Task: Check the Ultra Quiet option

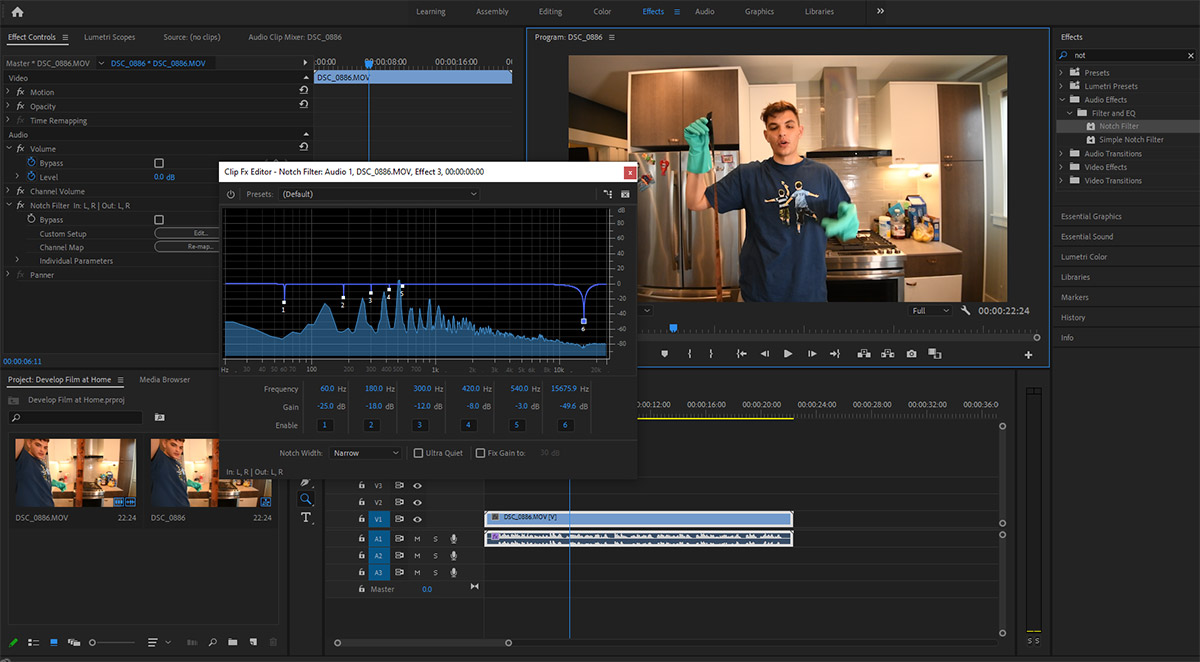Action: (418, 453)
